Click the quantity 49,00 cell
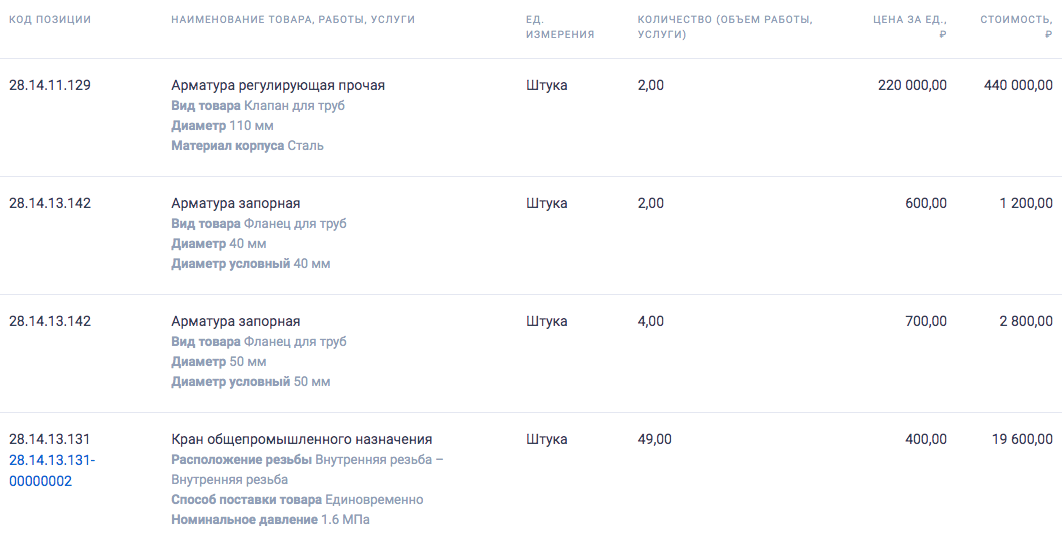Viewport: 1062px width, 539px height. click(x=654, y=439)
